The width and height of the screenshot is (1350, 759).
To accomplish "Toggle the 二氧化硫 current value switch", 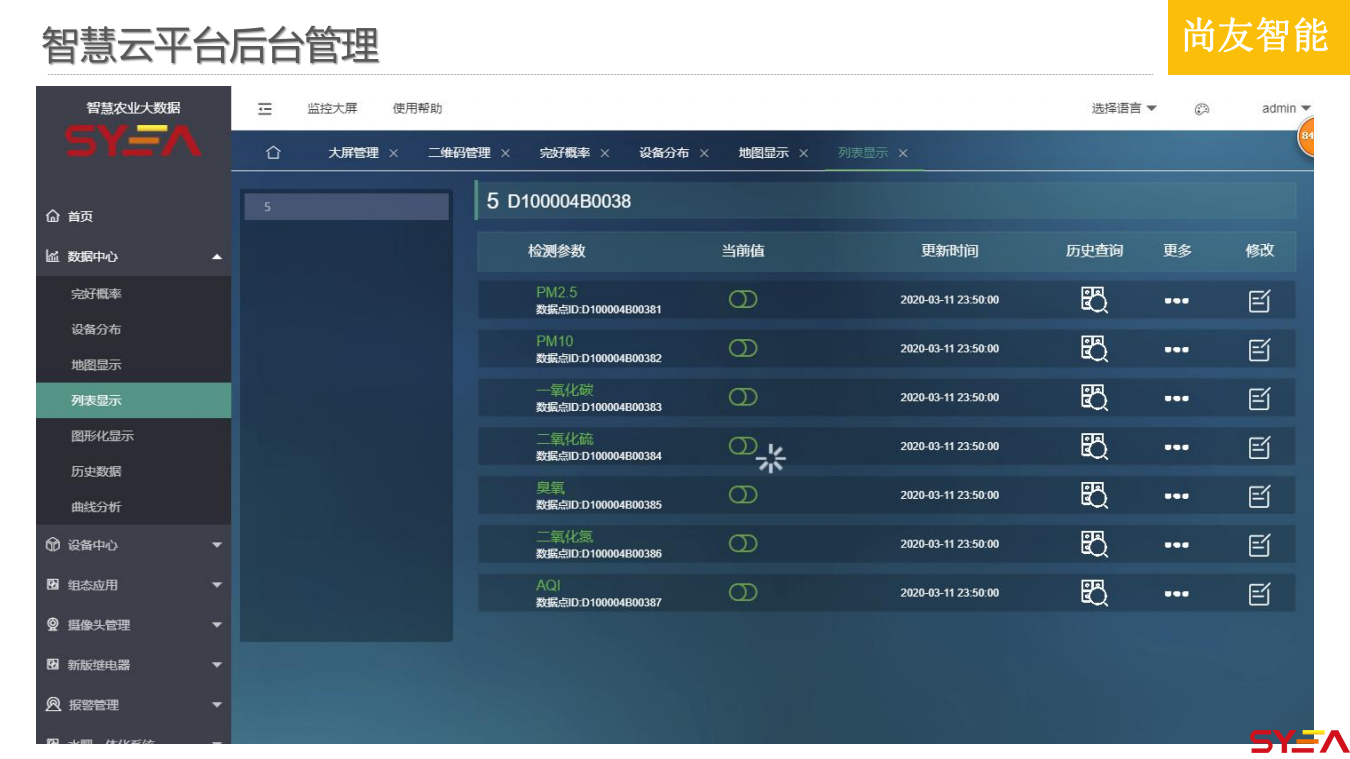I will (x=743, y=446).
